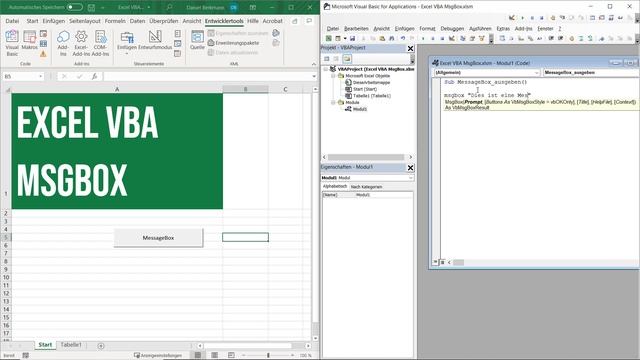The width and height of the screenshot is (640, 360).
Task: Select Modul1 in the project tree
Action: [356, 109]
